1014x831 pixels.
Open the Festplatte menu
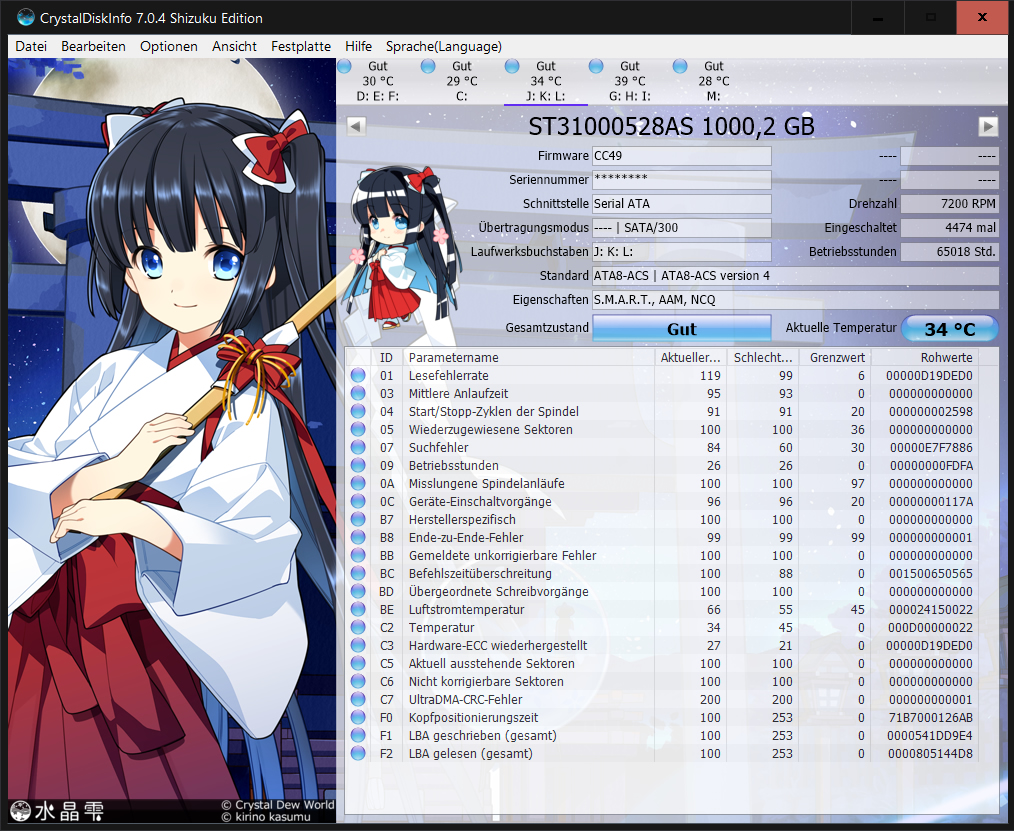[x=301, y=46]
